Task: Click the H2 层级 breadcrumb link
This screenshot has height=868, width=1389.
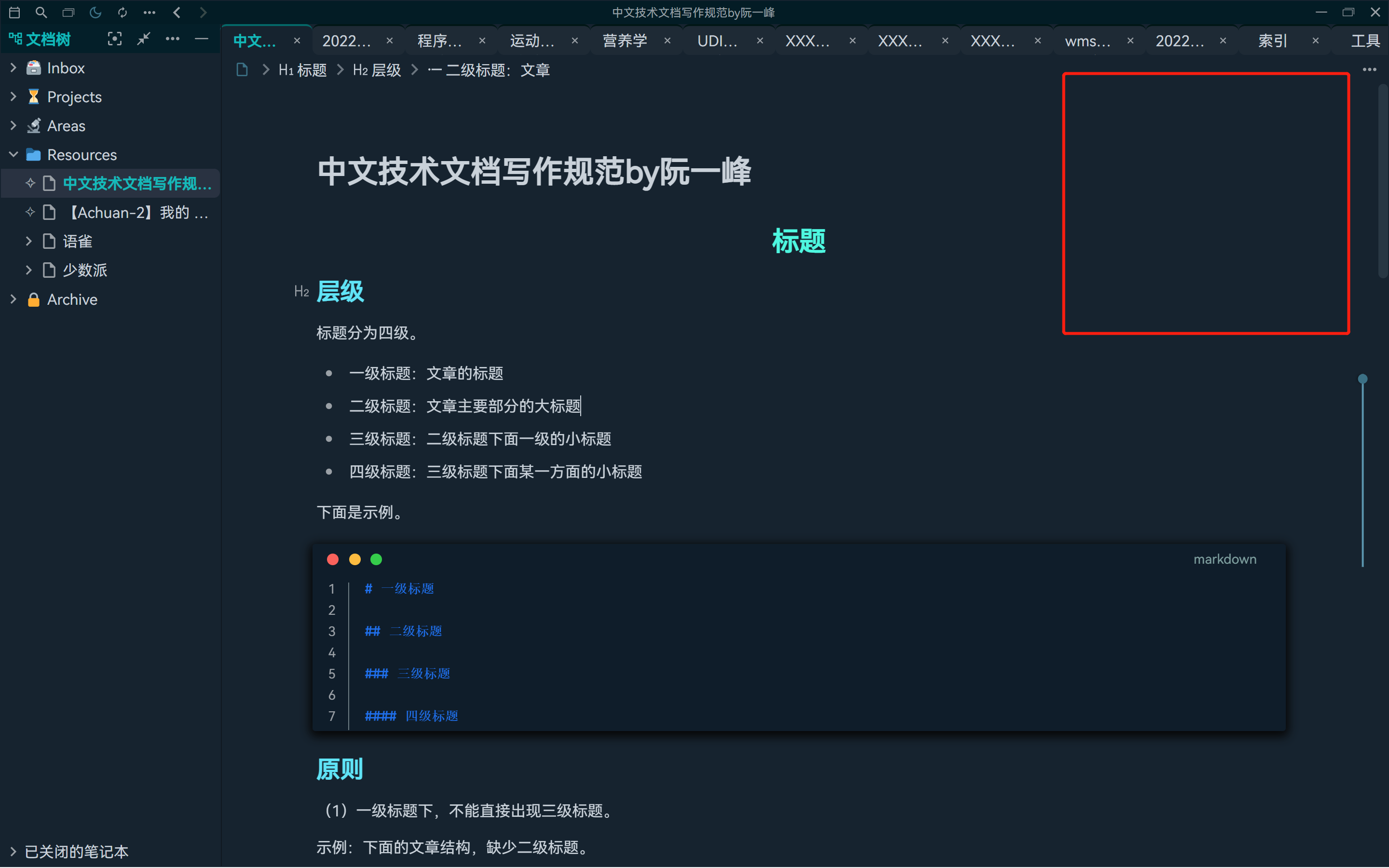Action: pyautogui.click(x=377, y=70)
